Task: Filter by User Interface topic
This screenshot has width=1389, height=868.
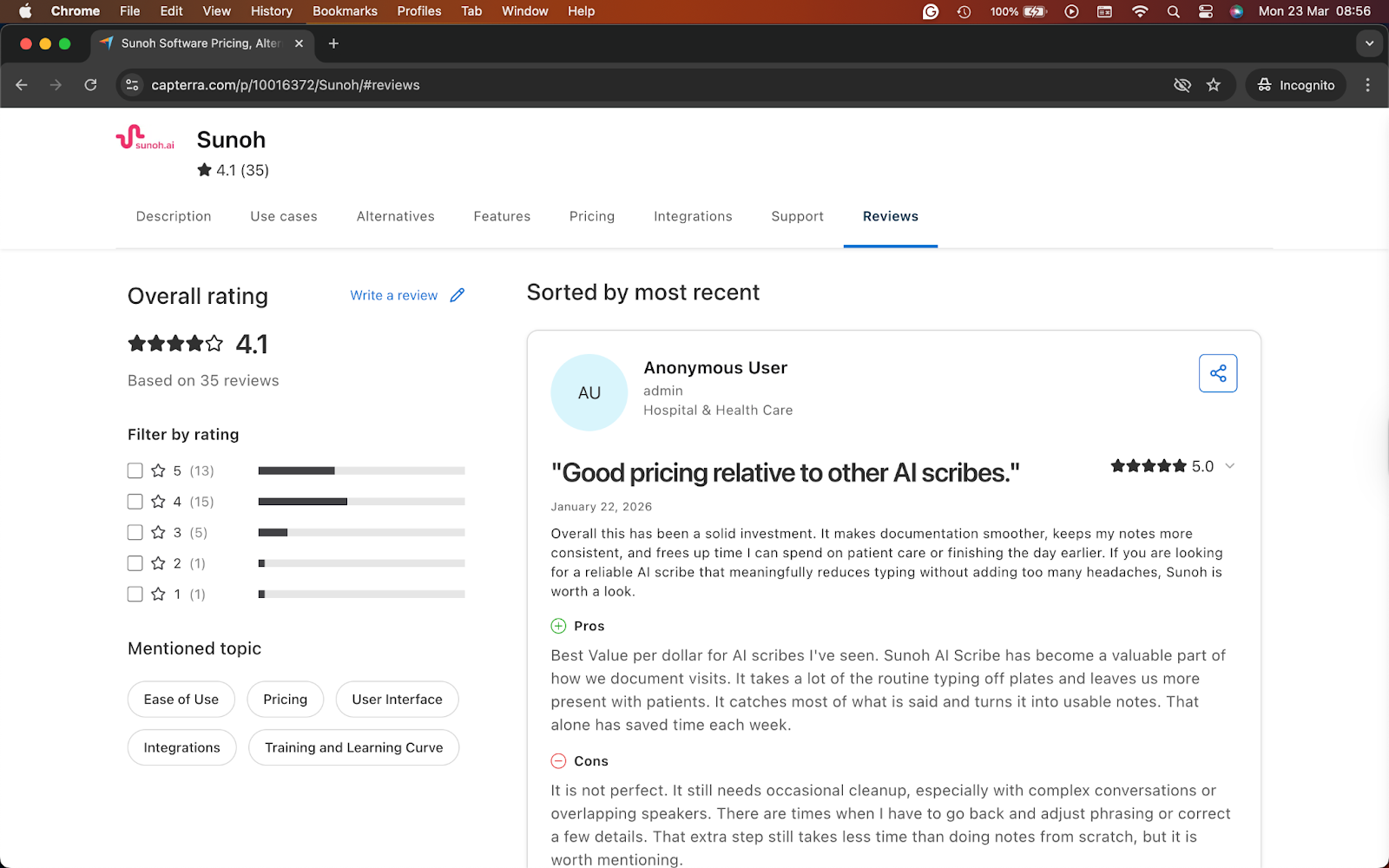Action: (398, 700)
